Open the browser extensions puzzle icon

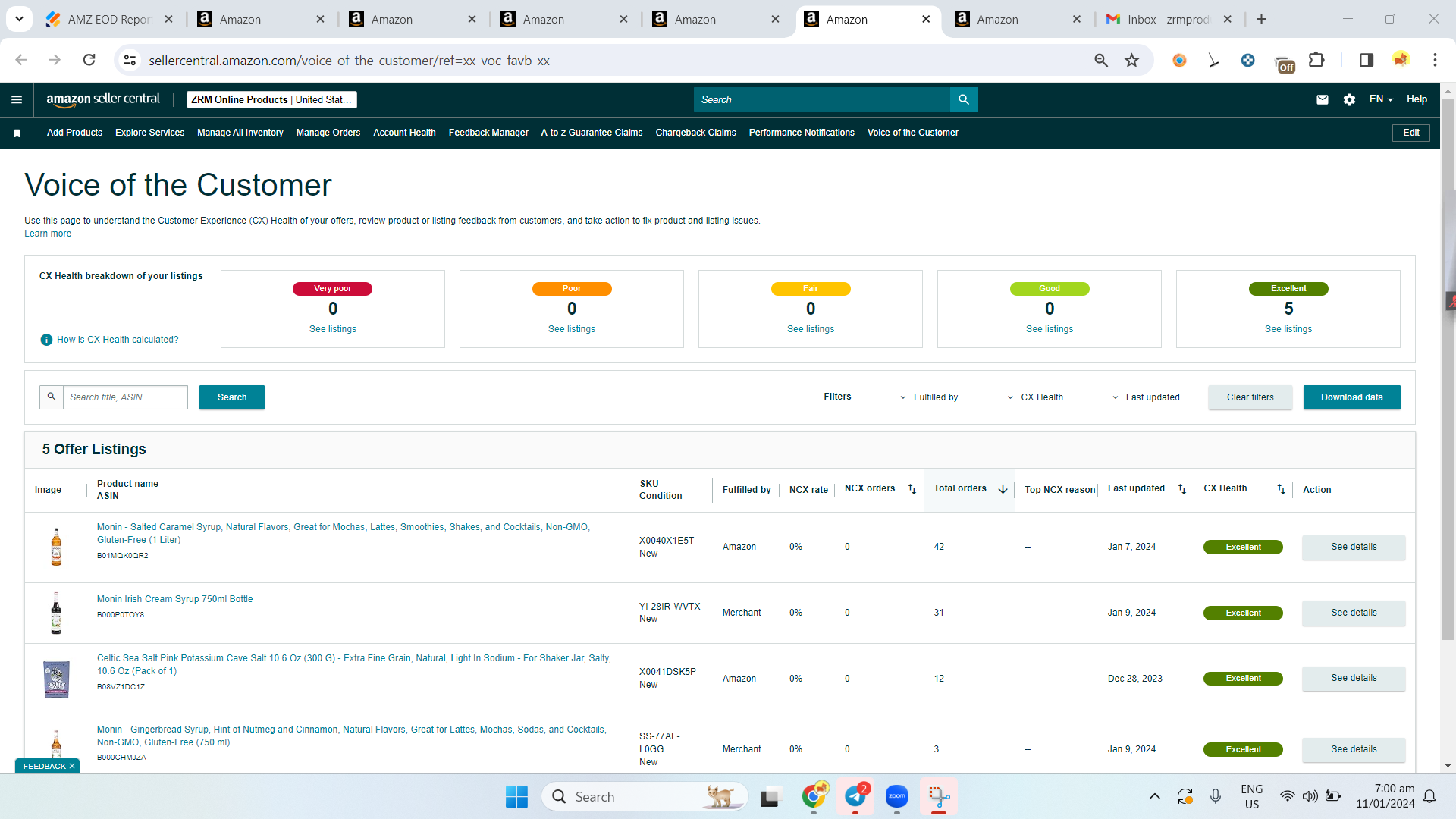tap(1317, 60)
